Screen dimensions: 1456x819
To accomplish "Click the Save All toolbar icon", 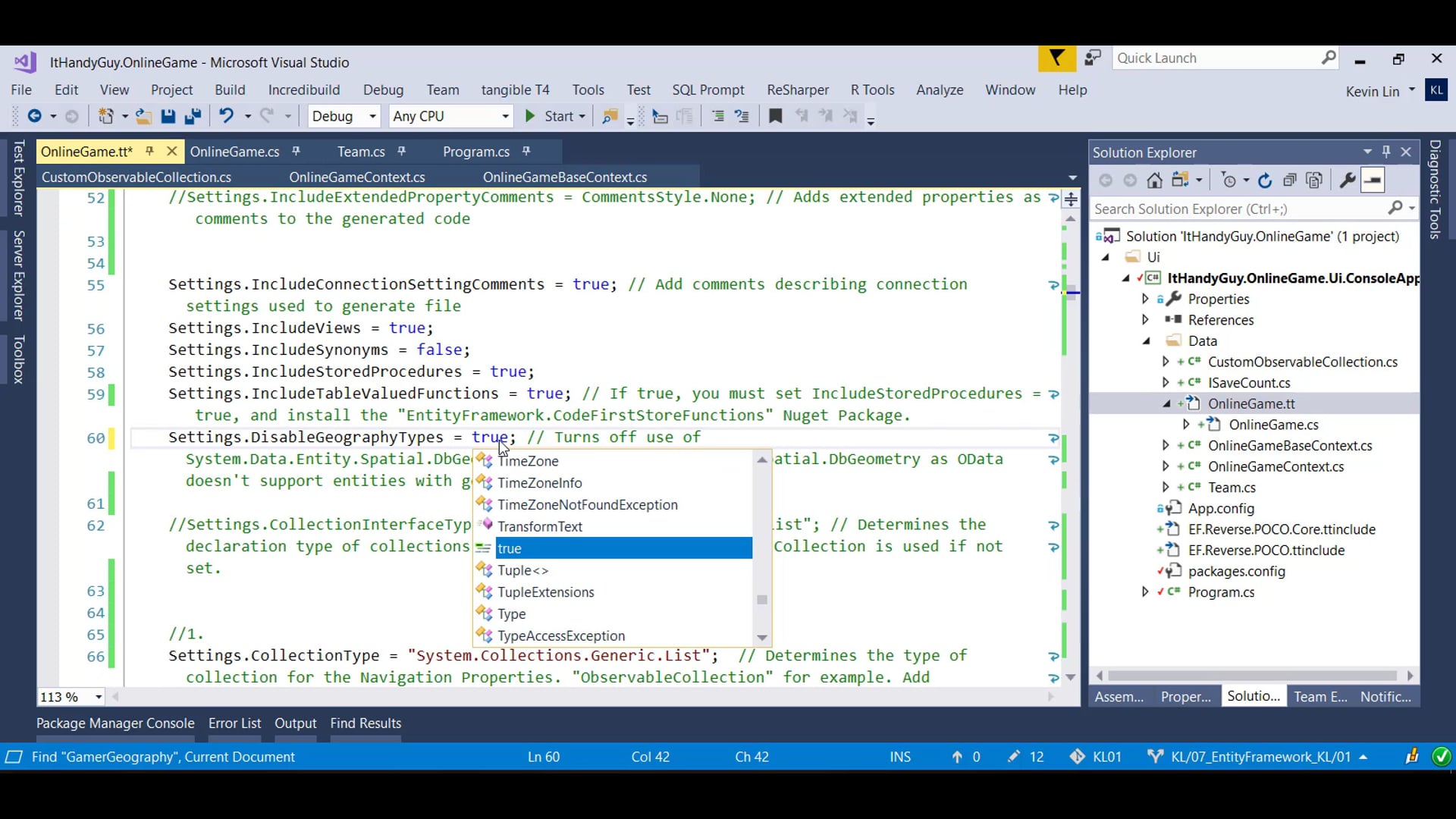I will click(x=193, y=116).
